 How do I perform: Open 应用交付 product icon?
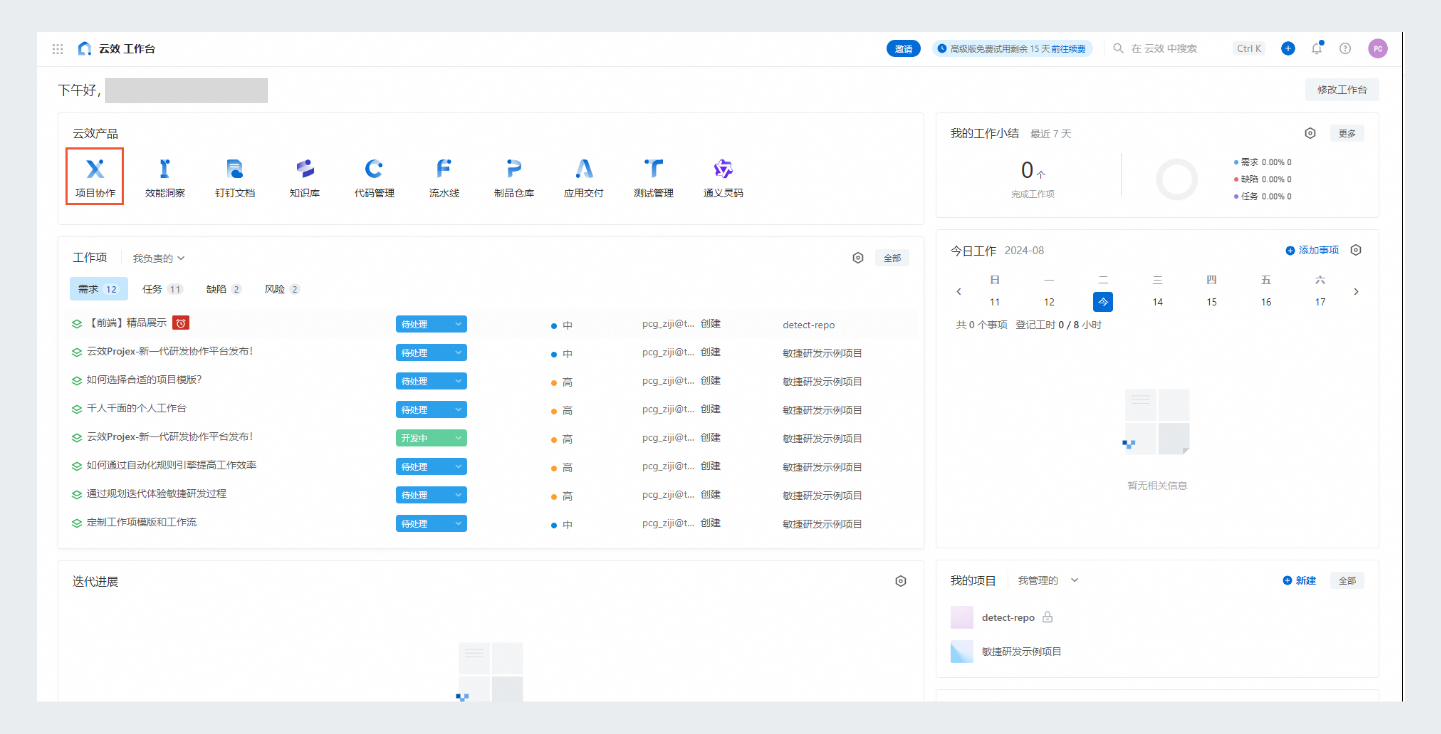click(584, 178)
